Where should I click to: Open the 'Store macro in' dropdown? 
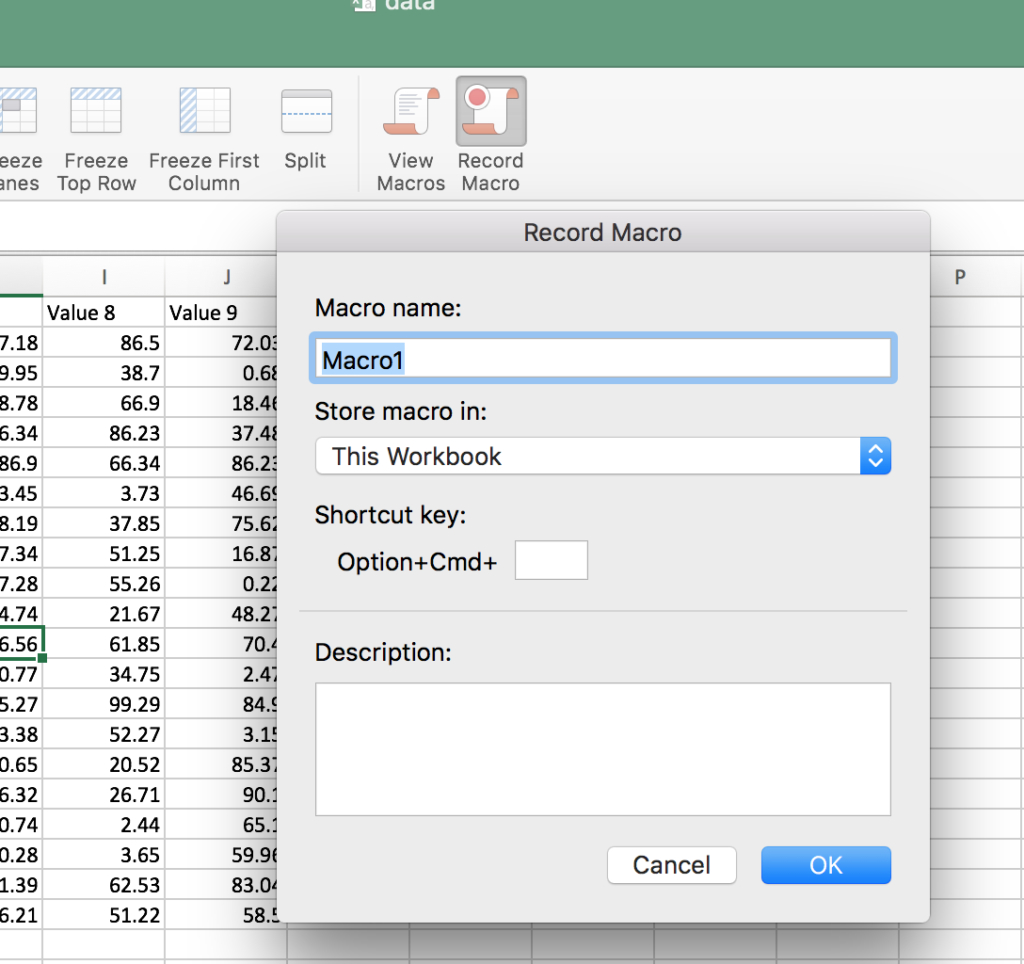(602, 456)
